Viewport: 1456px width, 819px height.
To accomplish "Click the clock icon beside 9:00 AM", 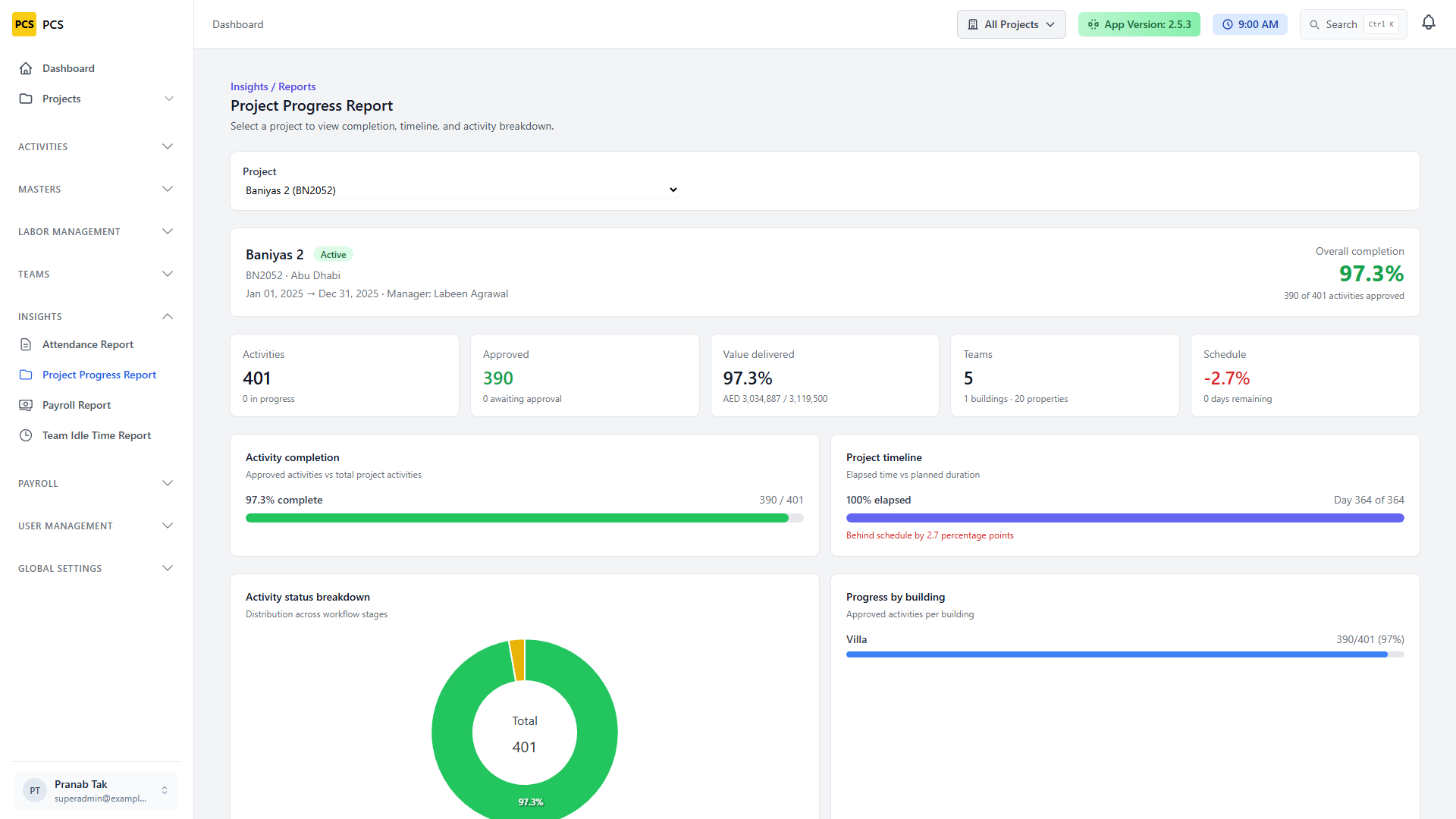I will (1228, 24).
